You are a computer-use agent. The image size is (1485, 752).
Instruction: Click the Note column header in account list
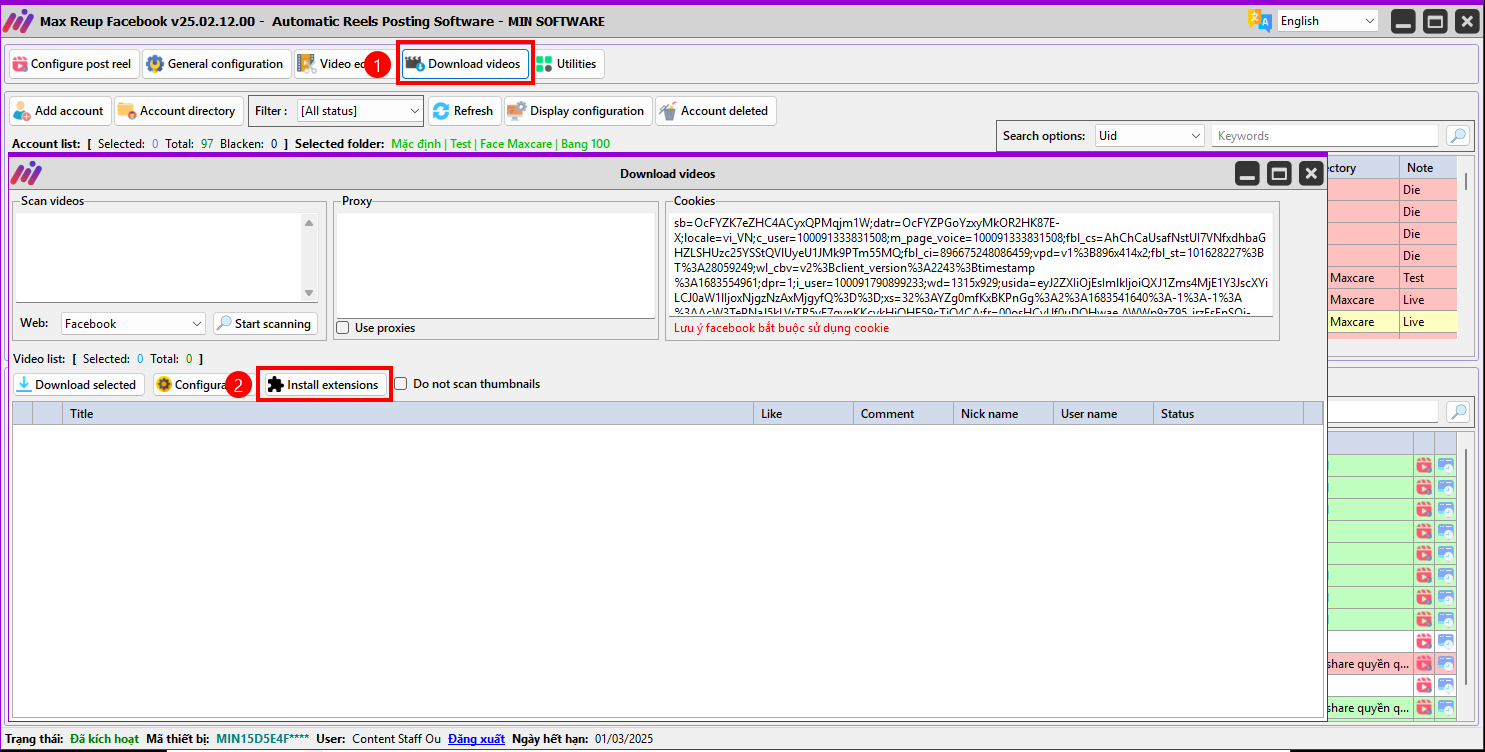[1427, 168]
